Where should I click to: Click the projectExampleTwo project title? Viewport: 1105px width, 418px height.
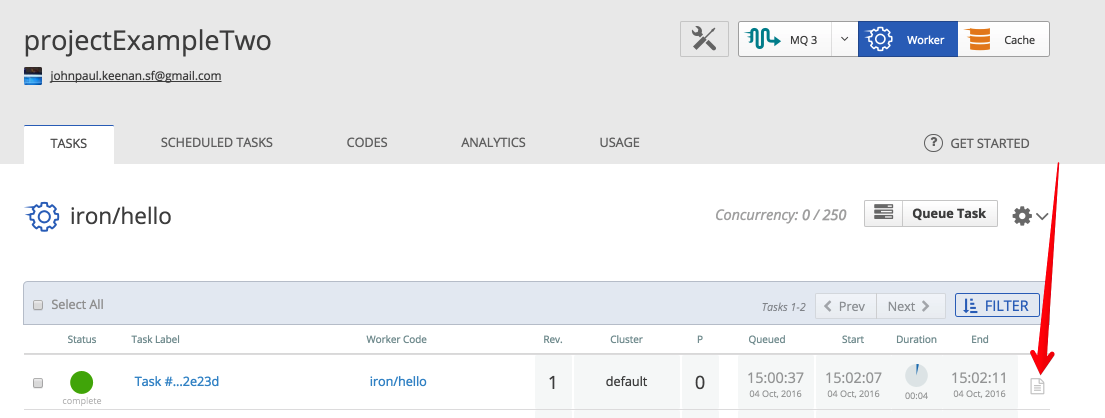click(x=147, y=42)
